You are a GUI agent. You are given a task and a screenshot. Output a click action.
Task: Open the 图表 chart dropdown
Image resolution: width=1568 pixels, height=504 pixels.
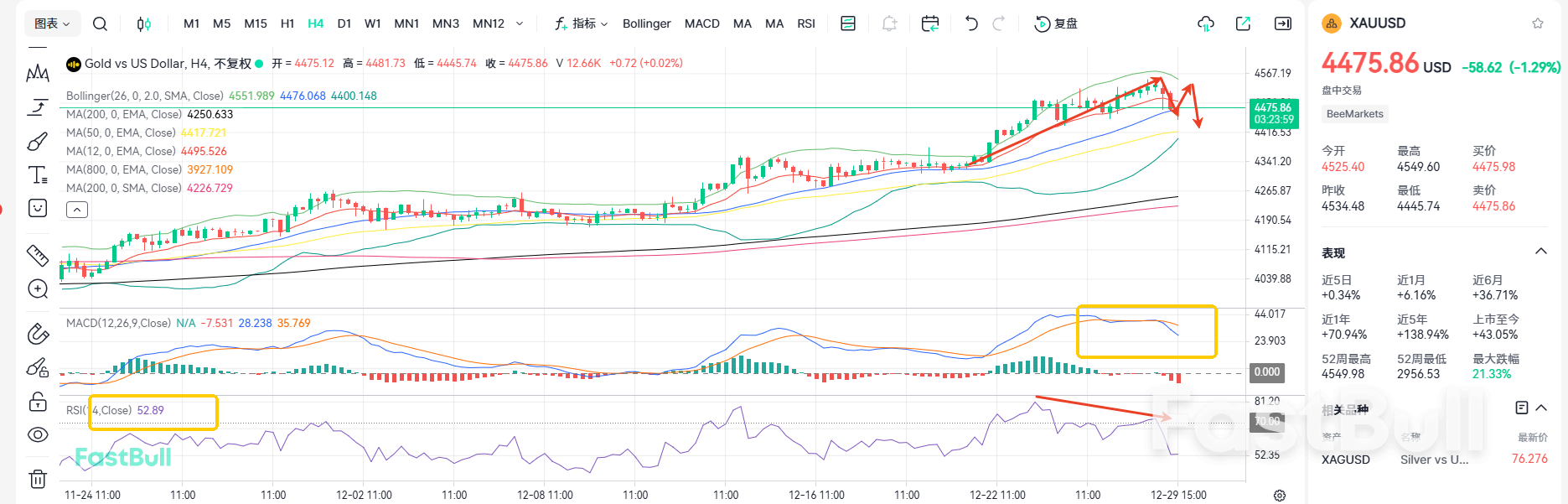pos(52,23)
